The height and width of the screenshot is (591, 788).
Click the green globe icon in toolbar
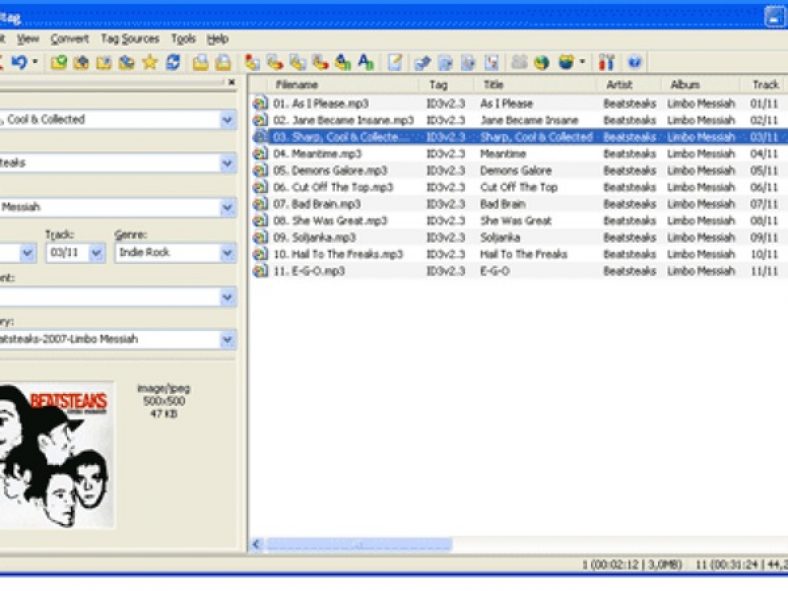pos(541,62)
